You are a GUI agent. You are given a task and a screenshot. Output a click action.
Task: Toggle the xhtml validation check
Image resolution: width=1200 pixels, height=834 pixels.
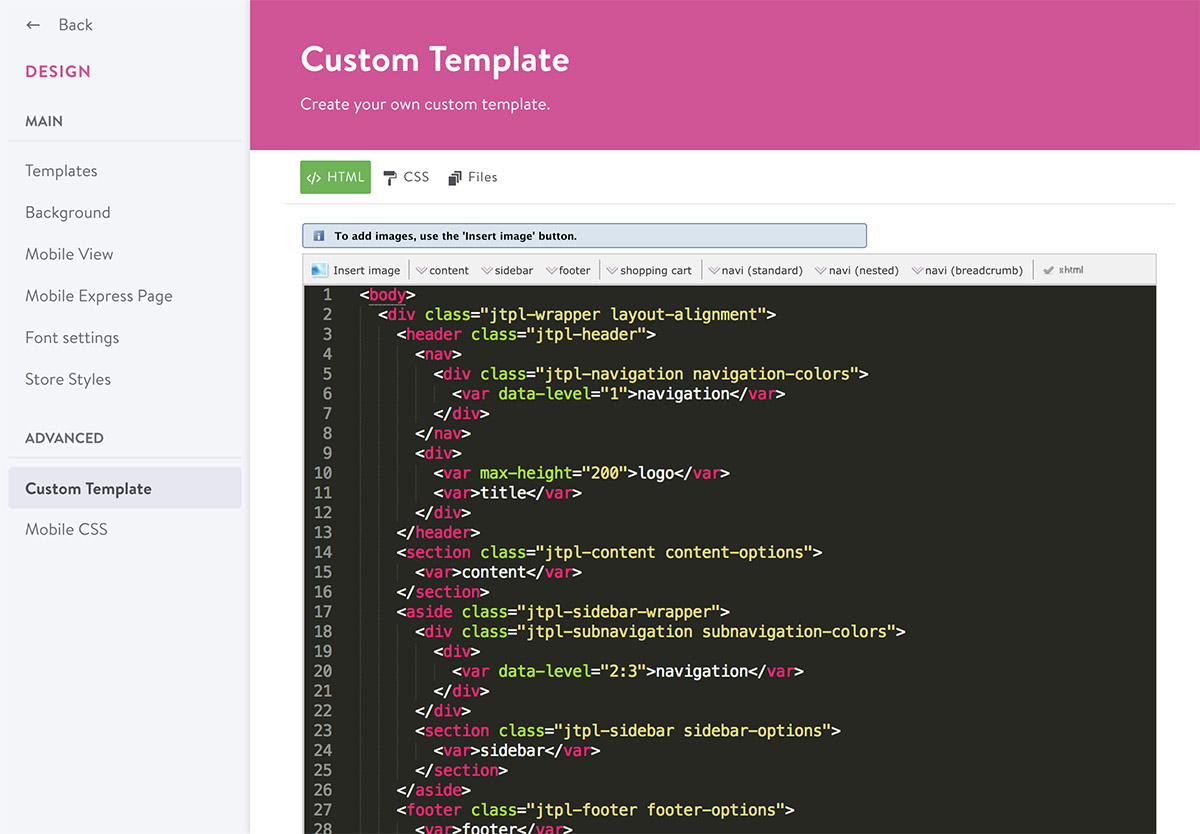coord(1062,269)
